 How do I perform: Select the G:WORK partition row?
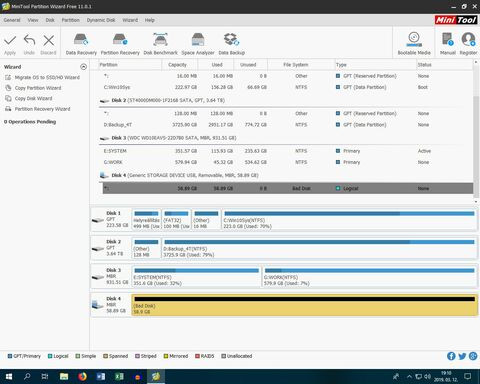click(286, 162)
